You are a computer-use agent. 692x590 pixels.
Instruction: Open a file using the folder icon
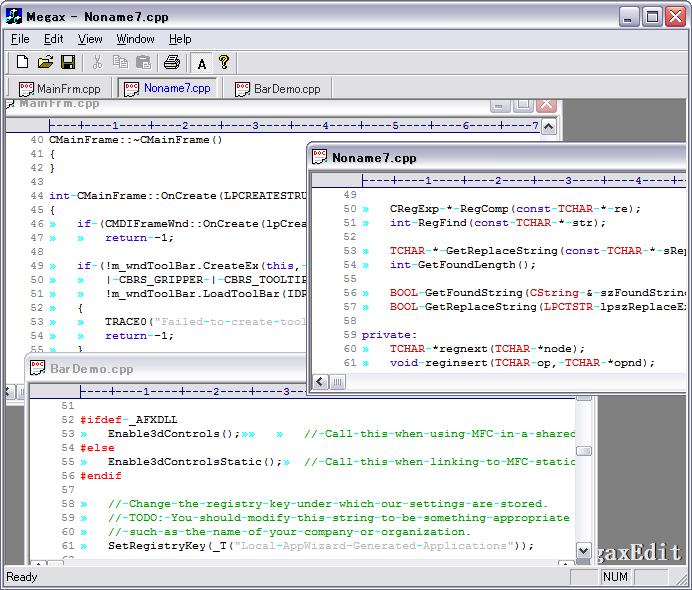(x=45, y=62)
